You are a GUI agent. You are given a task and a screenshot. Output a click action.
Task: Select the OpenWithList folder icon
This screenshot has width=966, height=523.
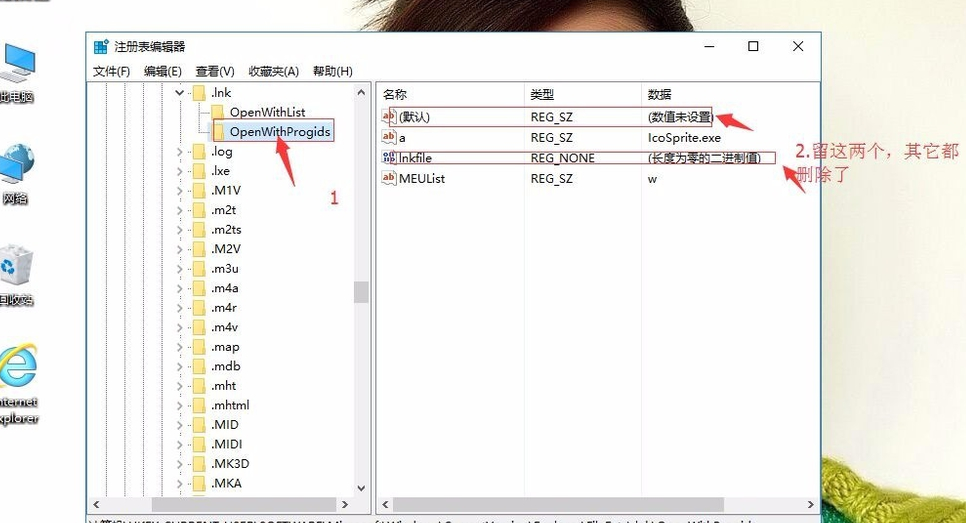click(217, 112)
